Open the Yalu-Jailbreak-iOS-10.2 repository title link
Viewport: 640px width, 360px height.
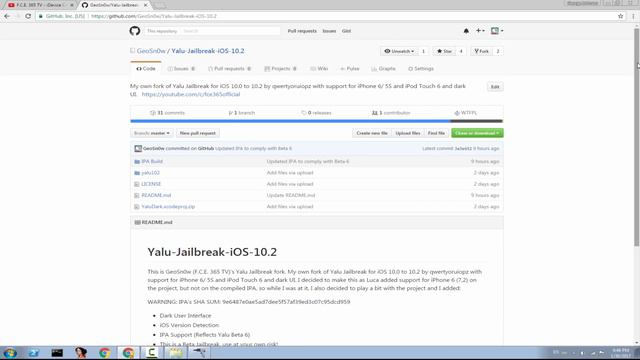pyautogui.click(x=208, y=51)
